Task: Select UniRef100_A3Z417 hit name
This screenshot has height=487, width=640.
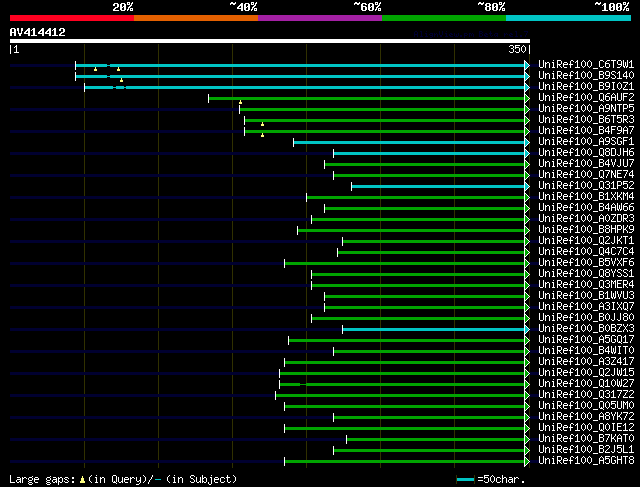Action: click(586, 362)
